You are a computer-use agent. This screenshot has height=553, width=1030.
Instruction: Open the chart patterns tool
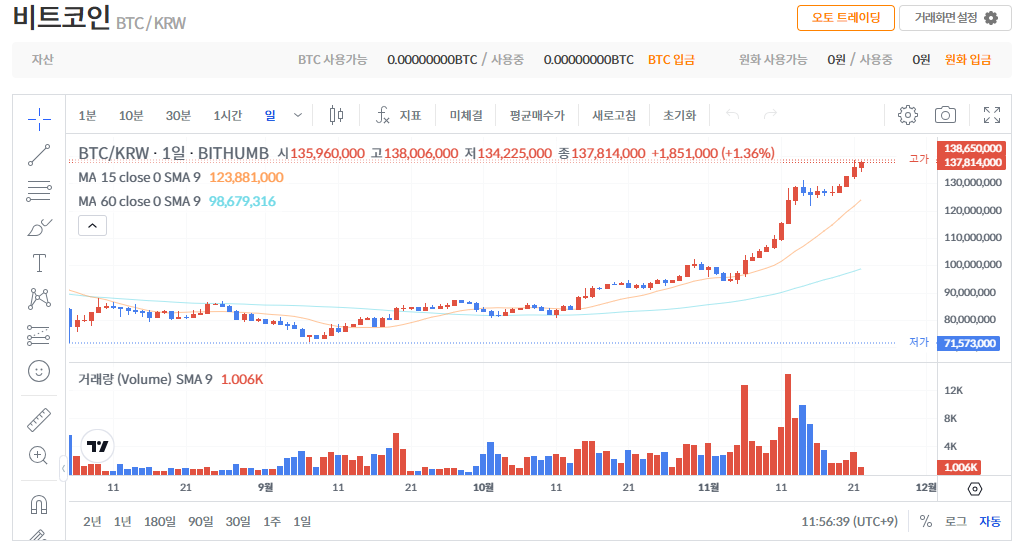click(x=39, y=299)
